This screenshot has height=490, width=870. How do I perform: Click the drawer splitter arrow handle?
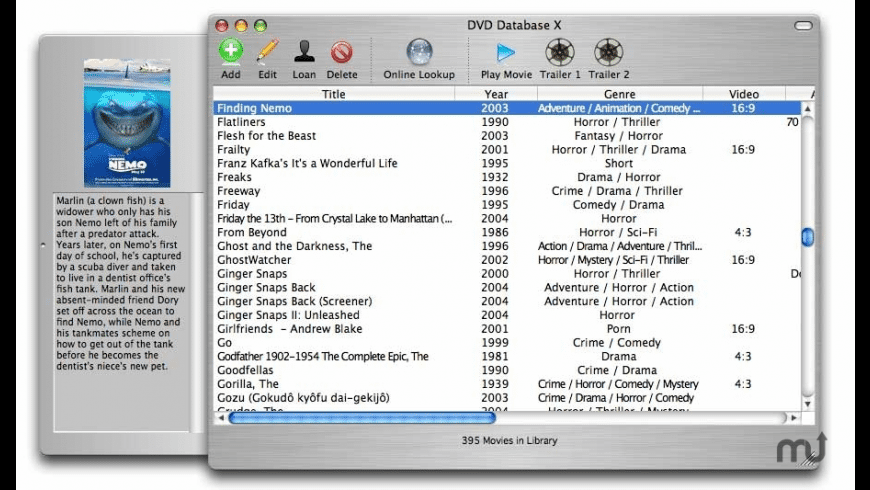point(43,244)
